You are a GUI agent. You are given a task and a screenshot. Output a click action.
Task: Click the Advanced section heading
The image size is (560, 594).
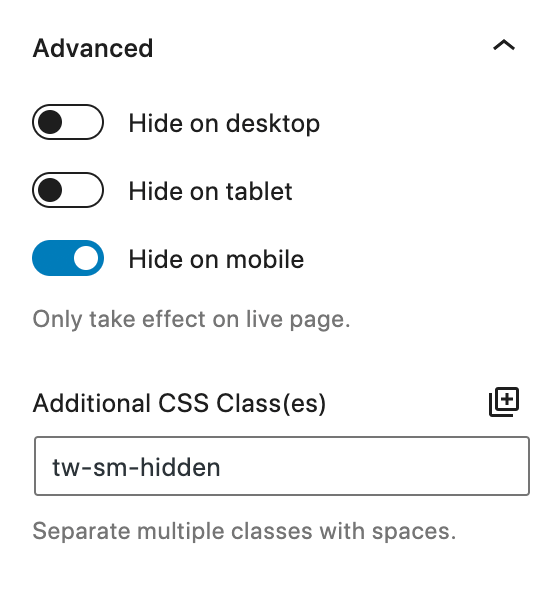(93, 48)
